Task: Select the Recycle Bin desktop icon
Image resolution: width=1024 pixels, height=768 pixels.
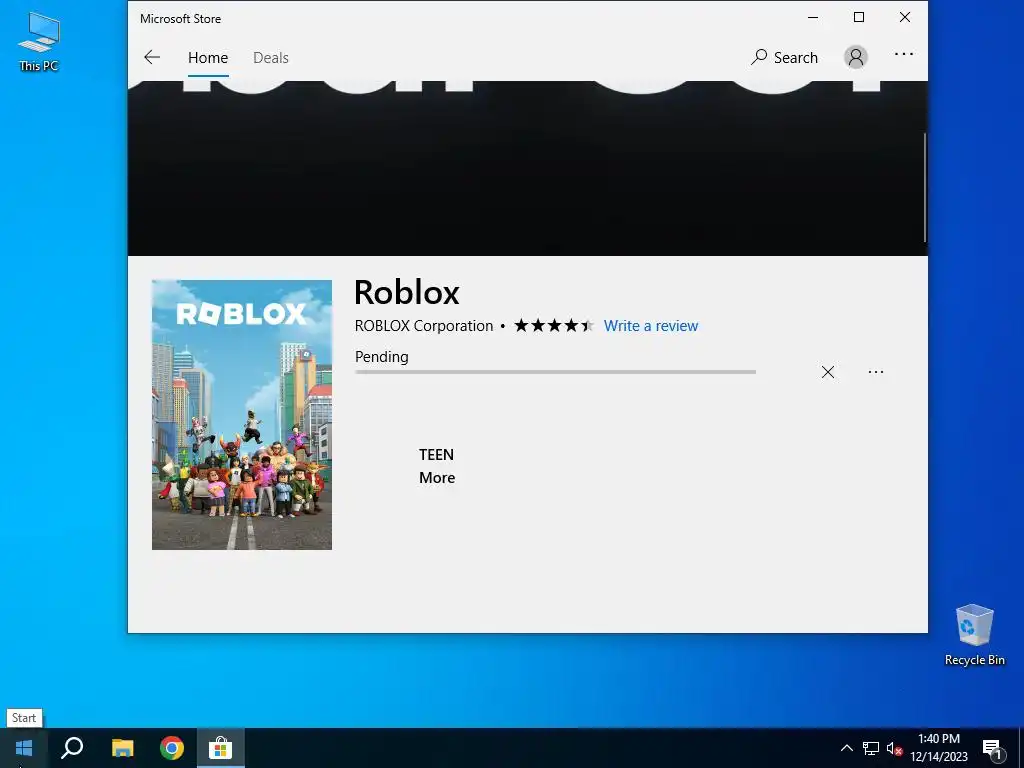Action: pyautogui.click(x=974, y=635)
